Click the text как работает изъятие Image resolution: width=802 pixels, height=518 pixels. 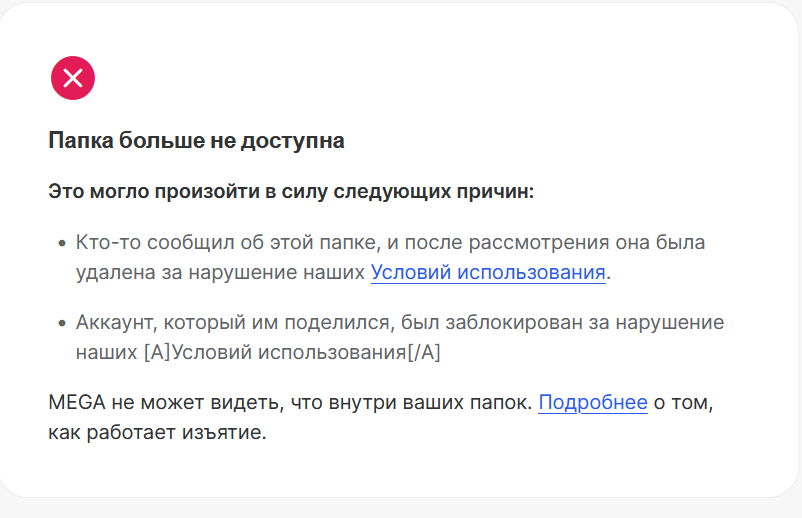[158, 433]
